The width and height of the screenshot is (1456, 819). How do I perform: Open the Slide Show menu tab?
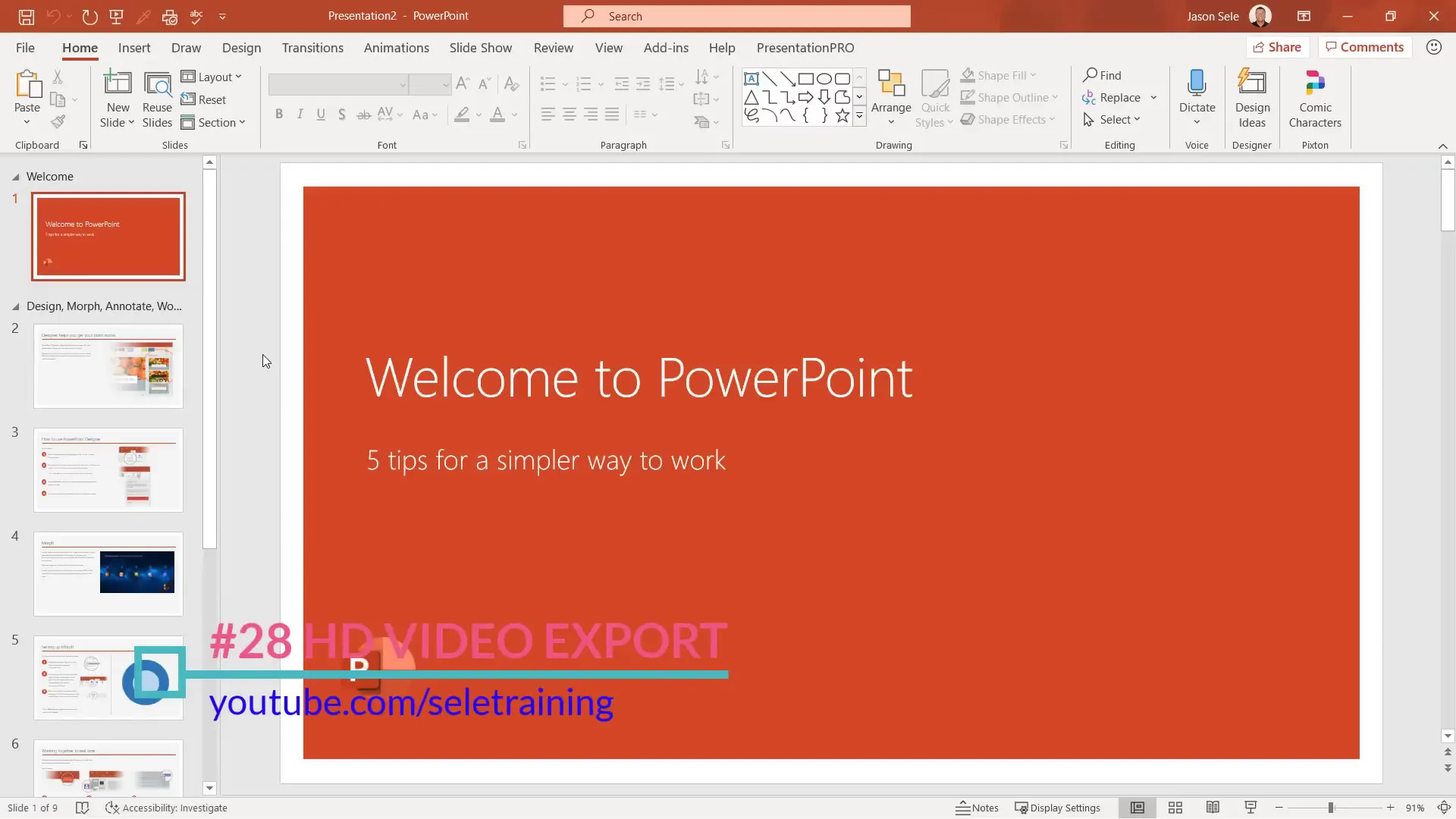pos(480,47)
